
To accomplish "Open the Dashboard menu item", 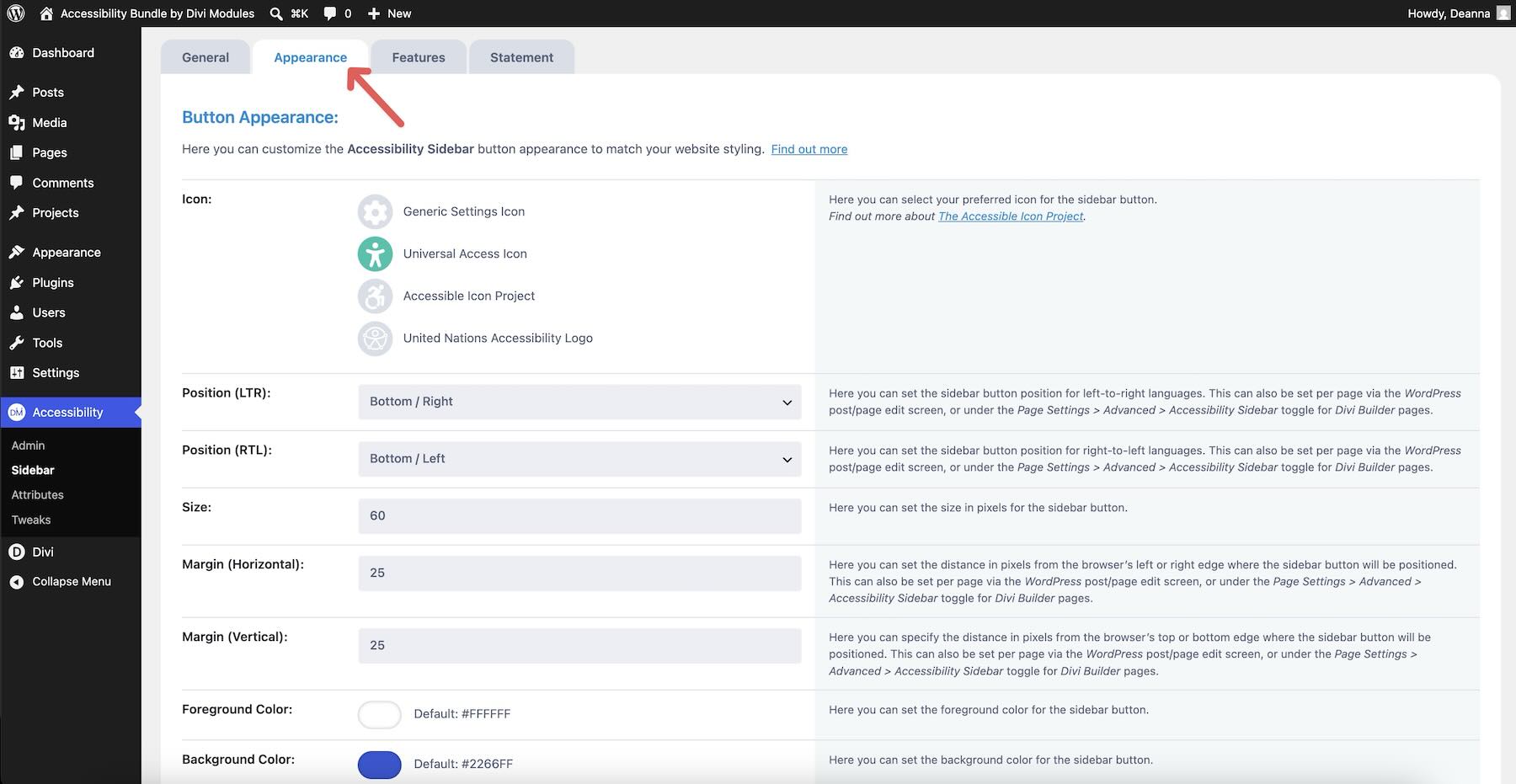I will [71, 52].
